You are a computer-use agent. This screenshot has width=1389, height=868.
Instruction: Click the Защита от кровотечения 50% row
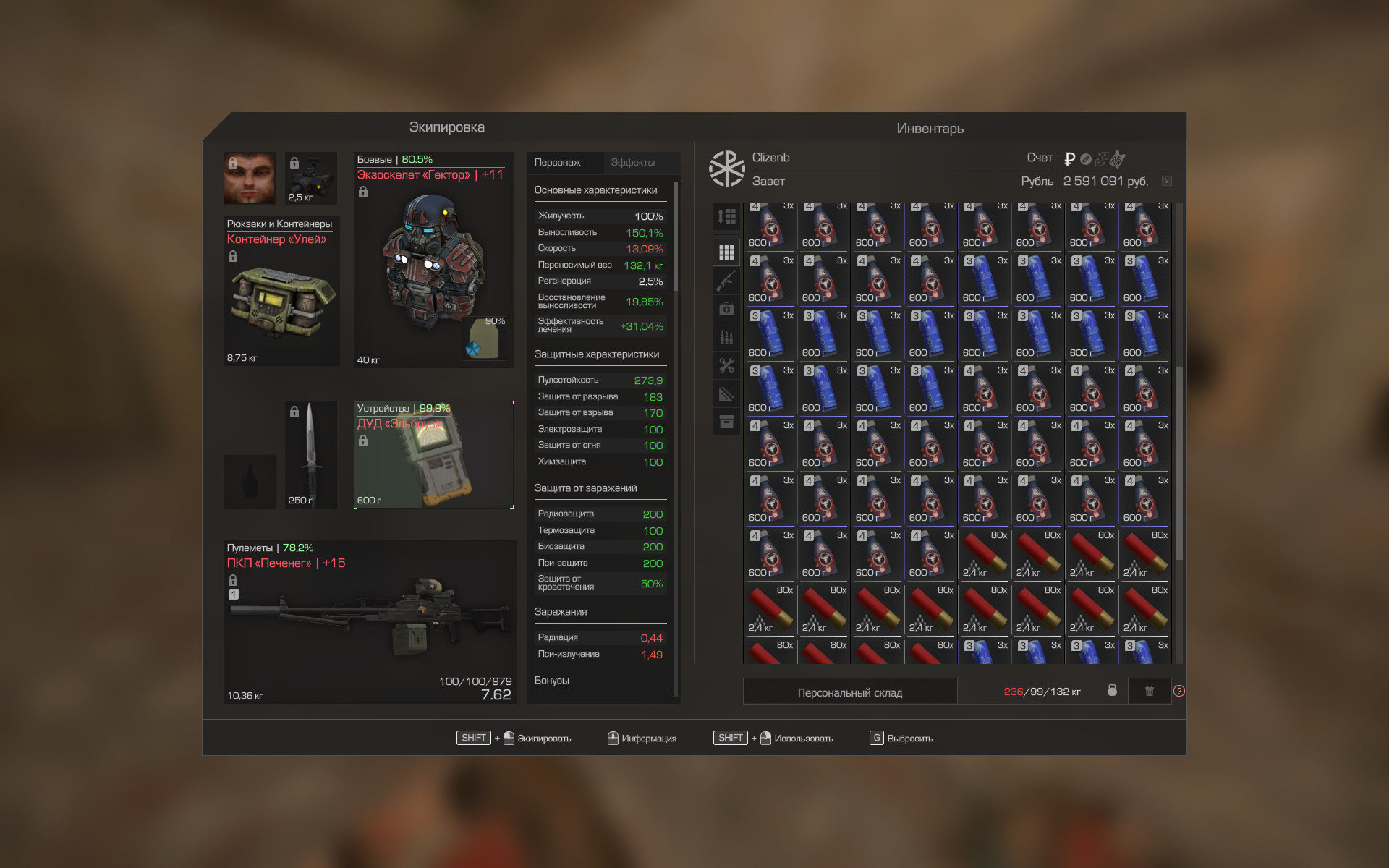[x=600, y=583]
